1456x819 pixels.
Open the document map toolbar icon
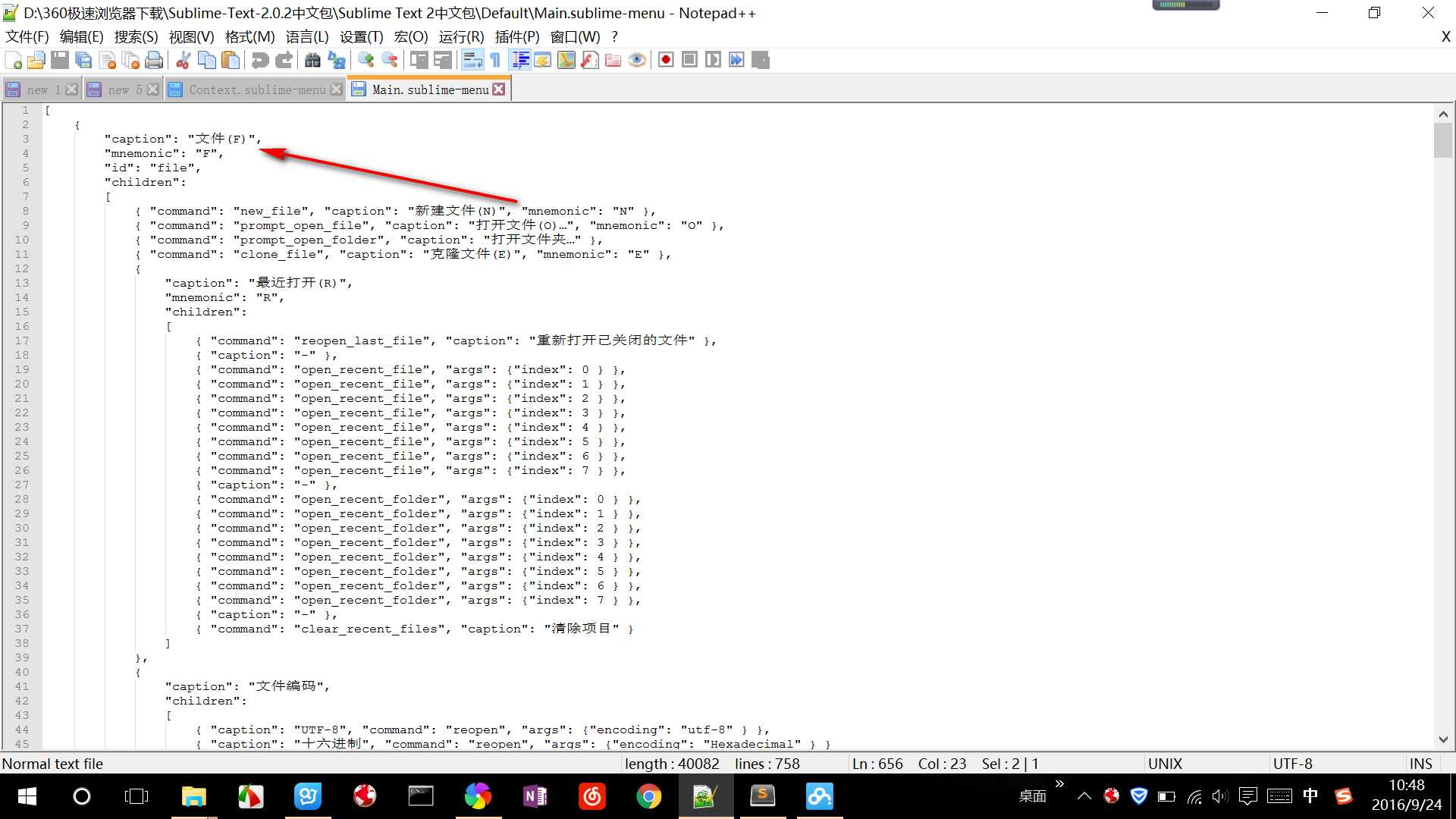pos(566,60)
